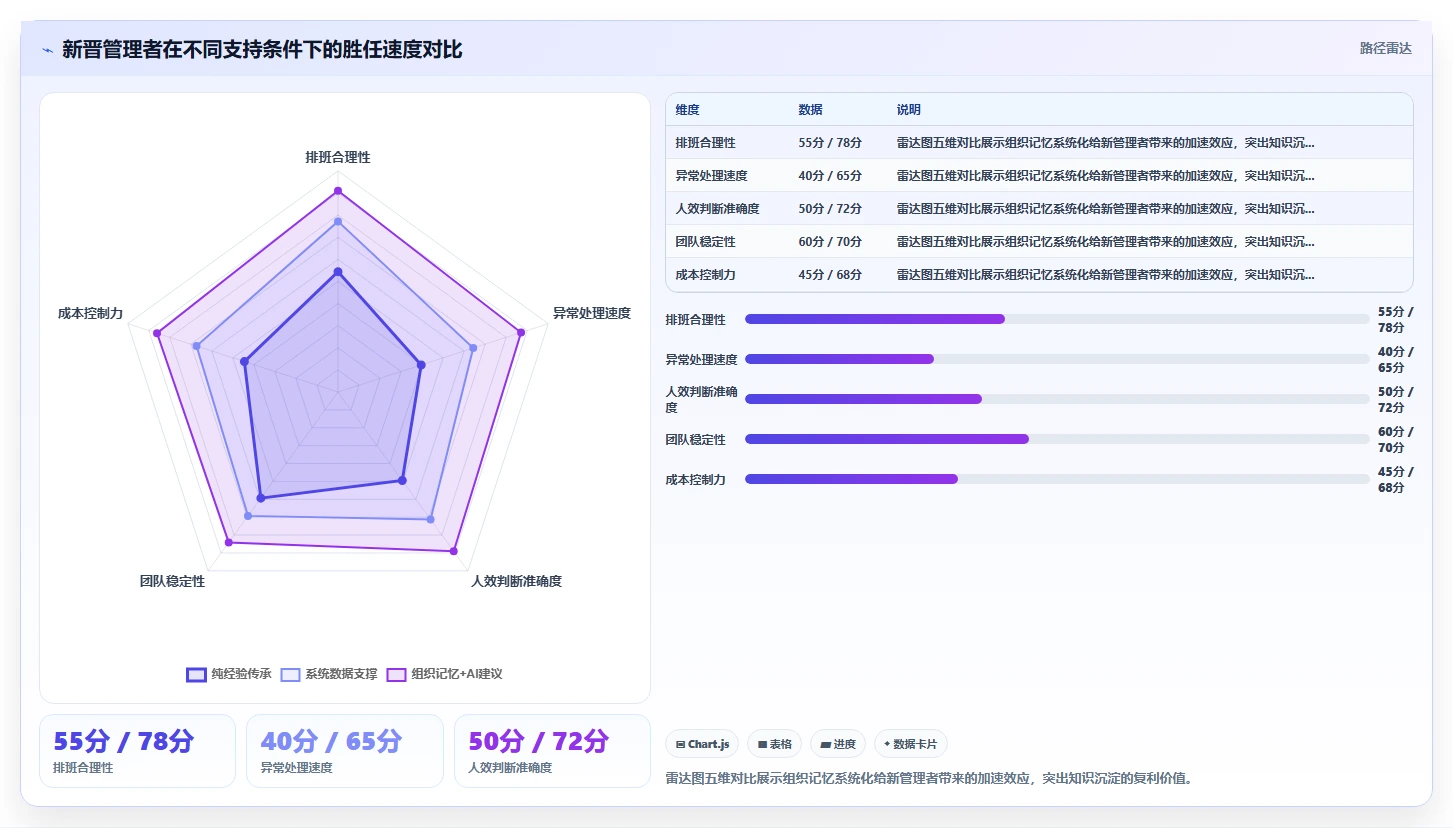
Task: Click the 路径雷达 label in the header
Action: tap(1386, 48)
